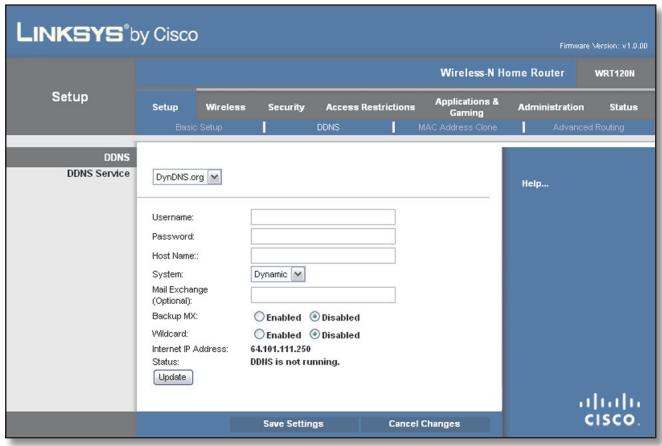Click Cancel Changes

[x=424, y=424]
